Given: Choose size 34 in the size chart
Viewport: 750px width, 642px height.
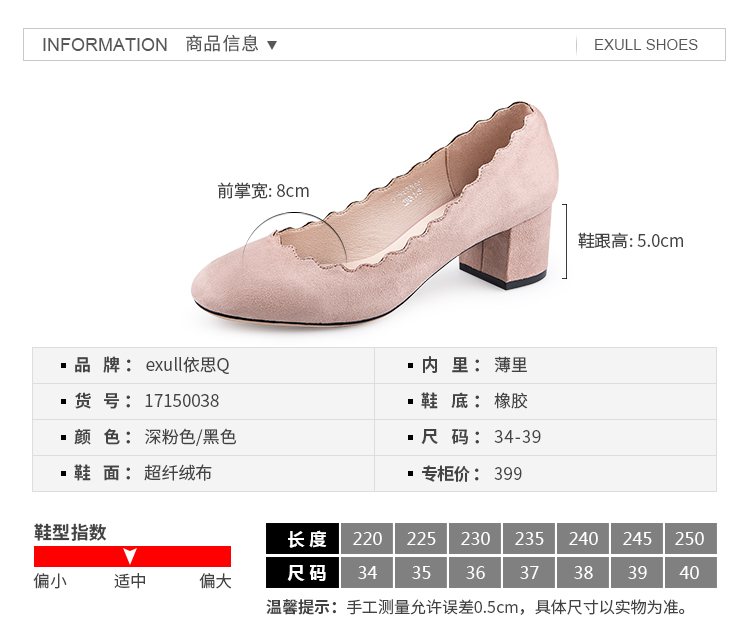Looking at the screenshot, I should (x=367, y=573).
